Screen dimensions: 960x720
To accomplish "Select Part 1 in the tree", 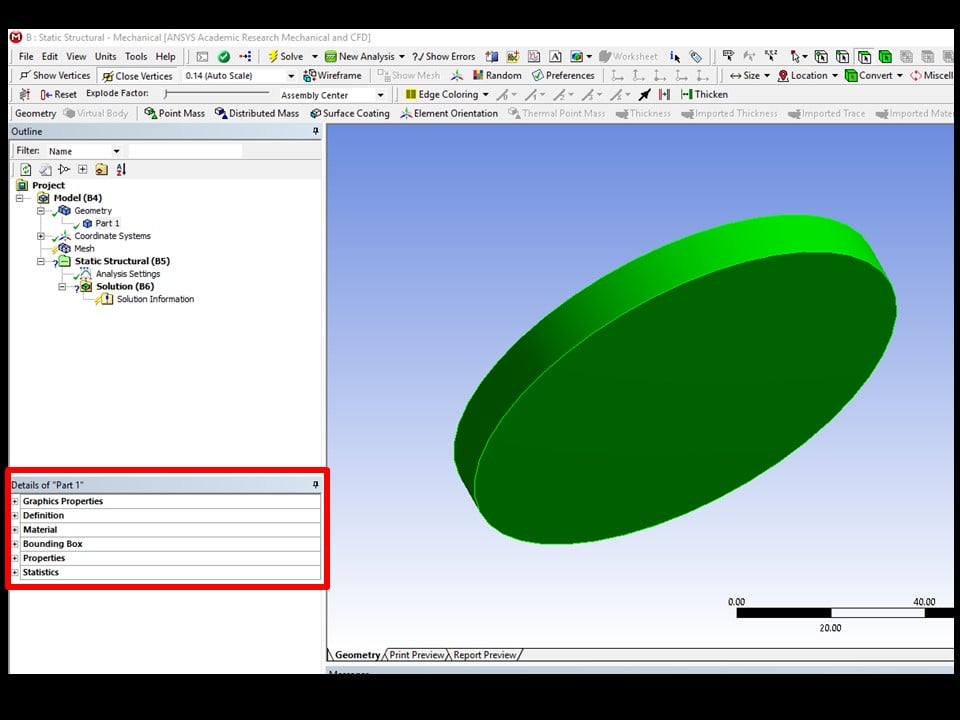I will [x=107, y=223].
